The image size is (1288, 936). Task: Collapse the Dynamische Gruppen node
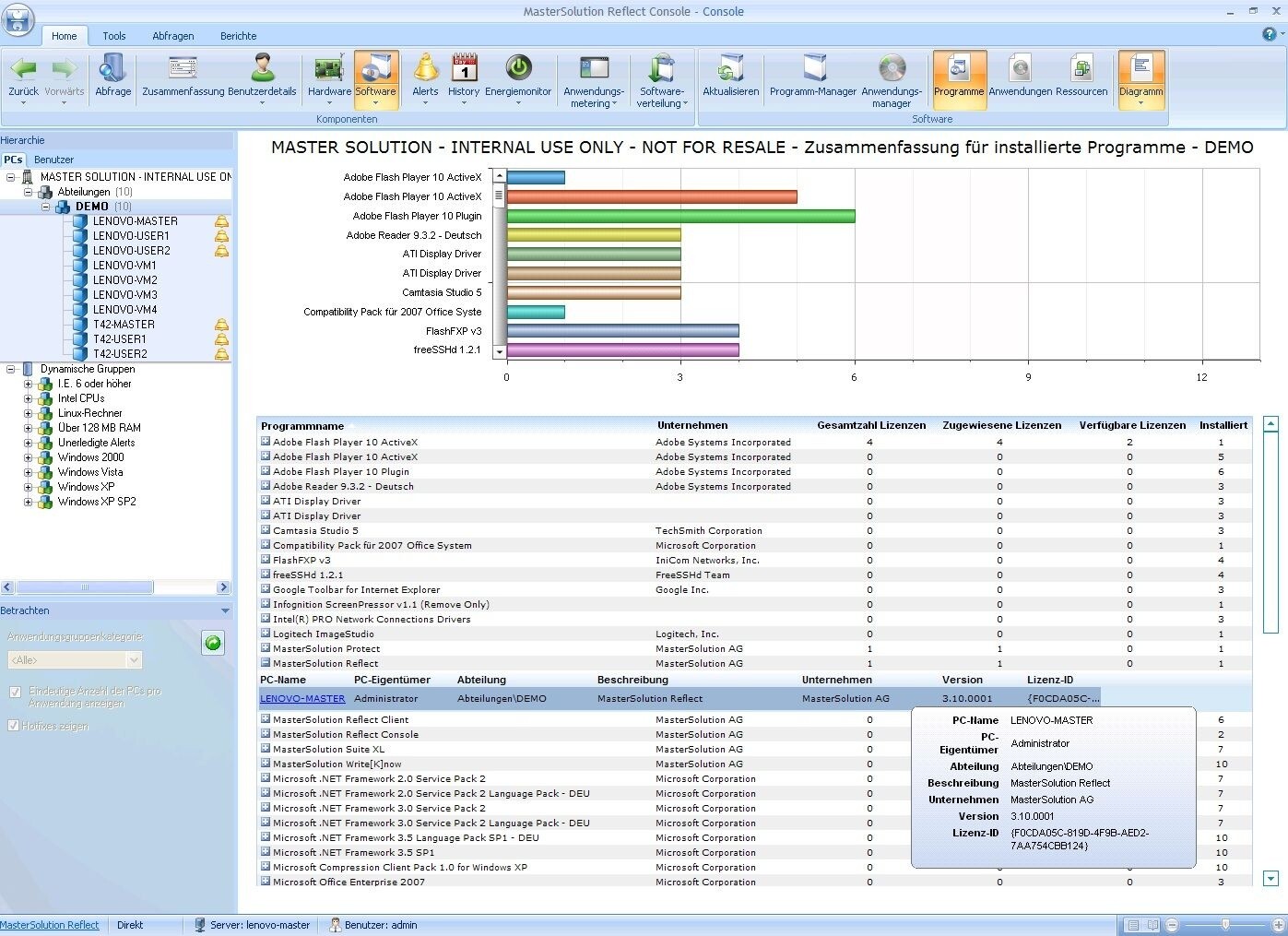click(x=11, y=369)
